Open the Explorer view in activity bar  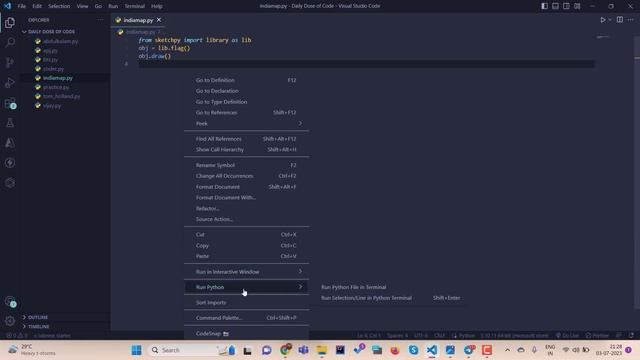tap(10, 22)
